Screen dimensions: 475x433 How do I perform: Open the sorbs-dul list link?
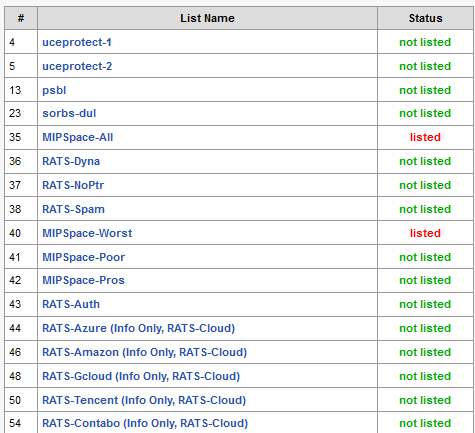69,113
